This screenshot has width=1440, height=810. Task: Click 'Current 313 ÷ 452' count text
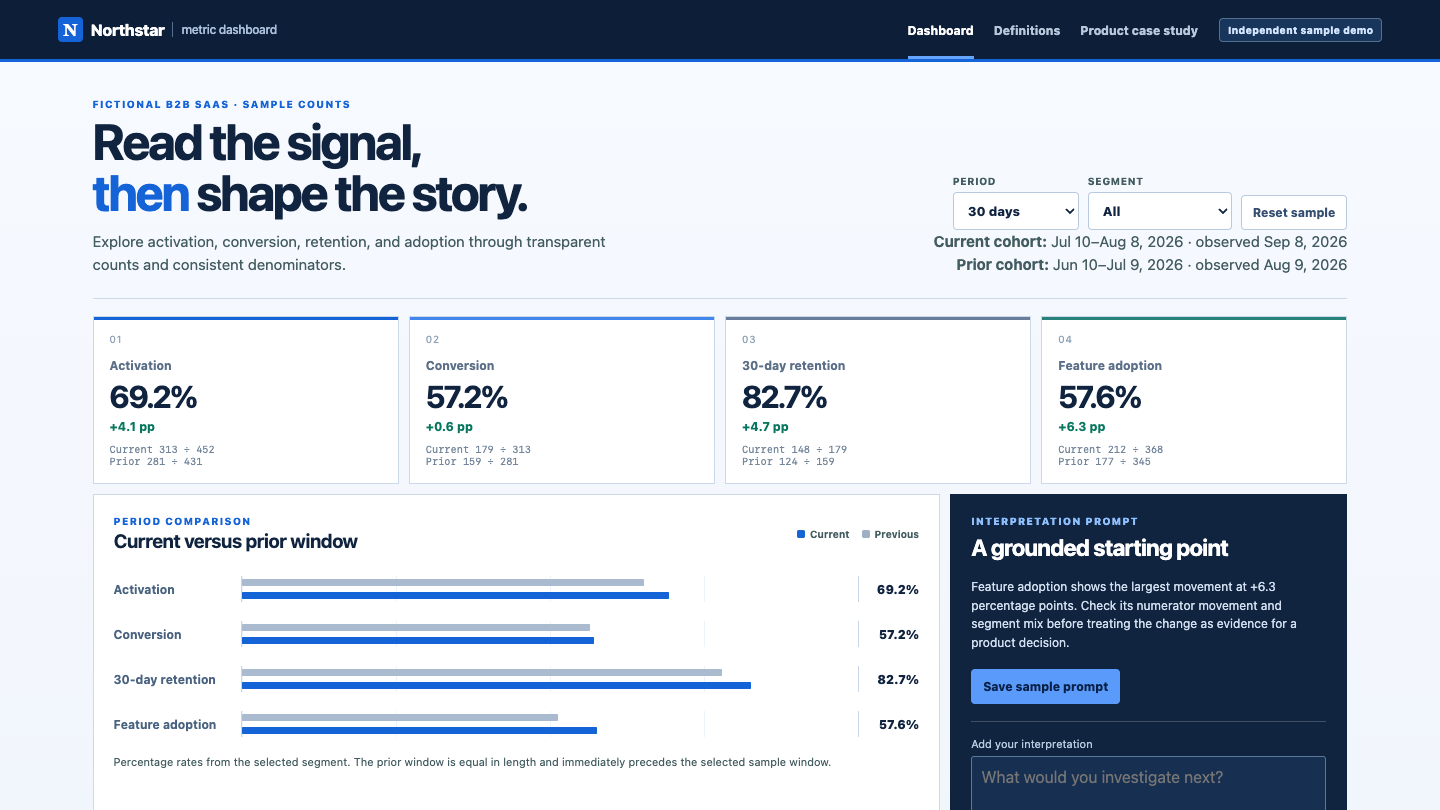coord(162,450)
